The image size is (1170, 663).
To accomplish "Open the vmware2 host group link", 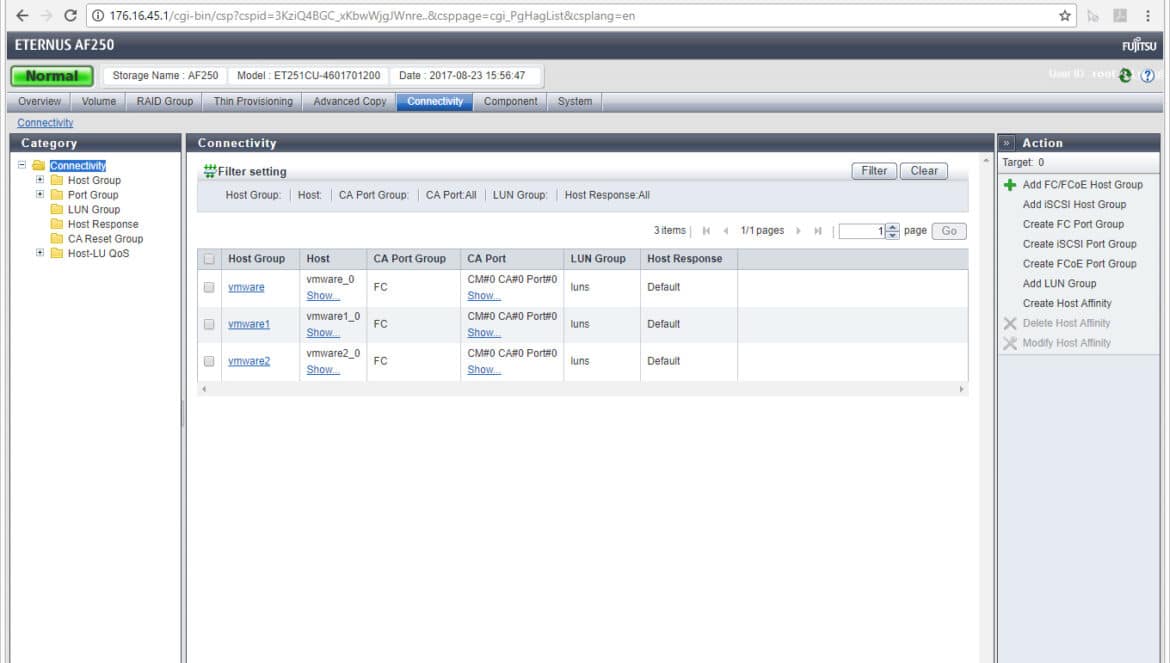I will (249, 361).
